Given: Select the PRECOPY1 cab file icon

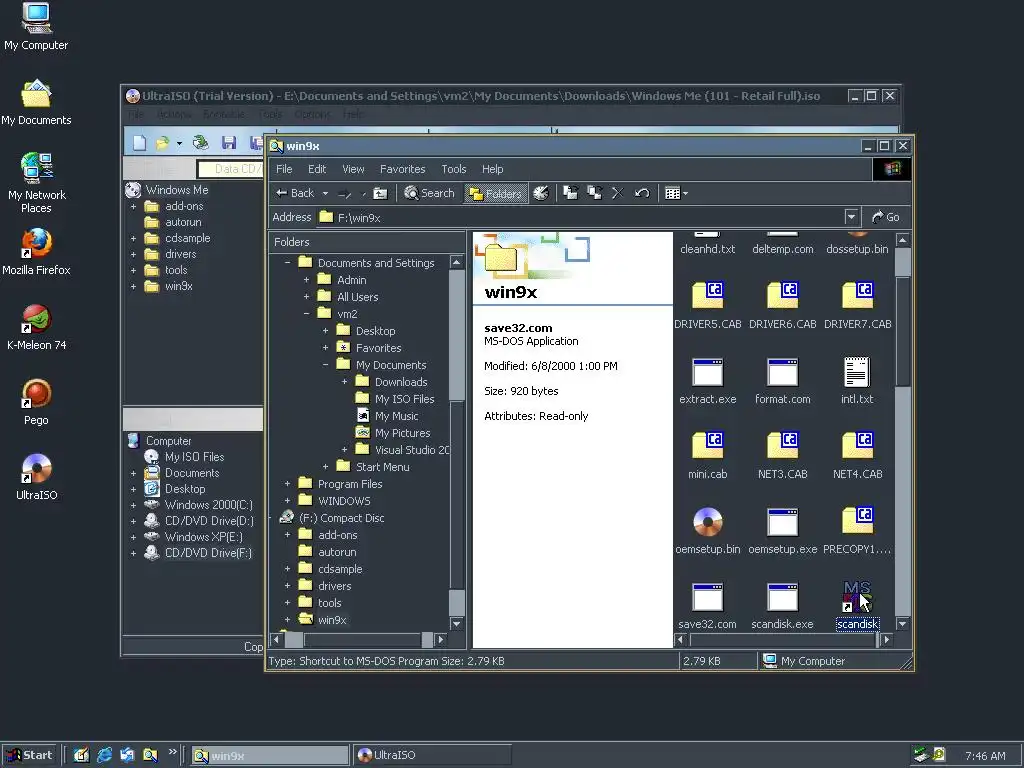Looking at the screenshot, I should click(857, 520).
